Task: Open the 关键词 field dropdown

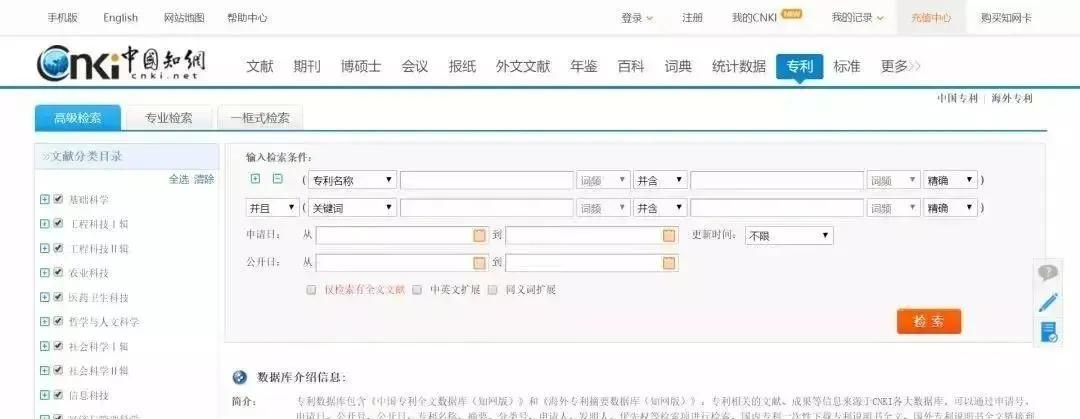Action: [x=352, y=207]
